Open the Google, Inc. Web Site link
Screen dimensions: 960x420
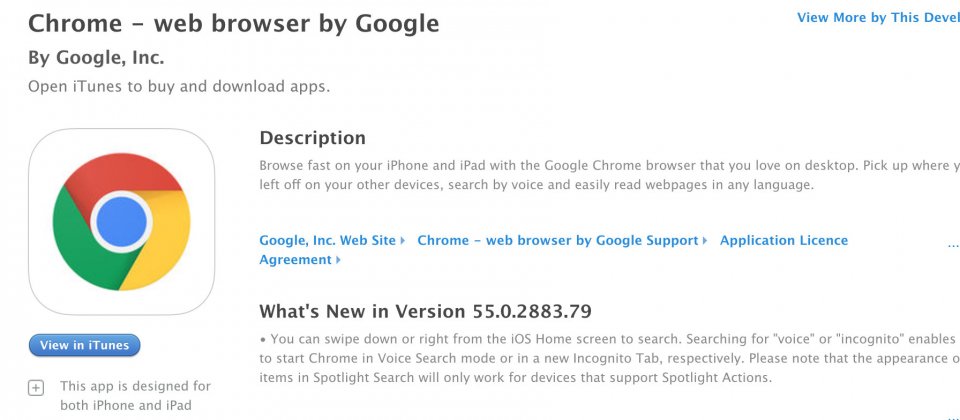pos(328,241)
